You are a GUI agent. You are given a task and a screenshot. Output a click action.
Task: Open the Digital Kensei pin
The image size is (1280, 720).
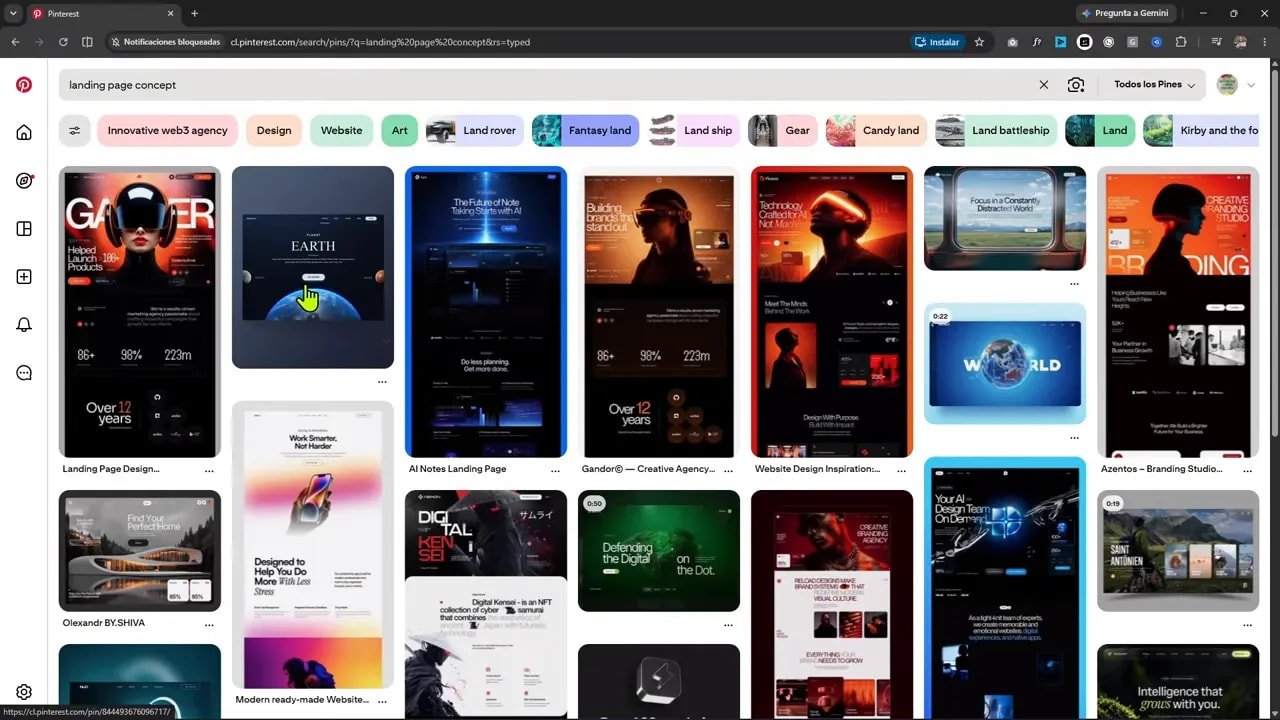pyautogui.click(x=486, y=604)
